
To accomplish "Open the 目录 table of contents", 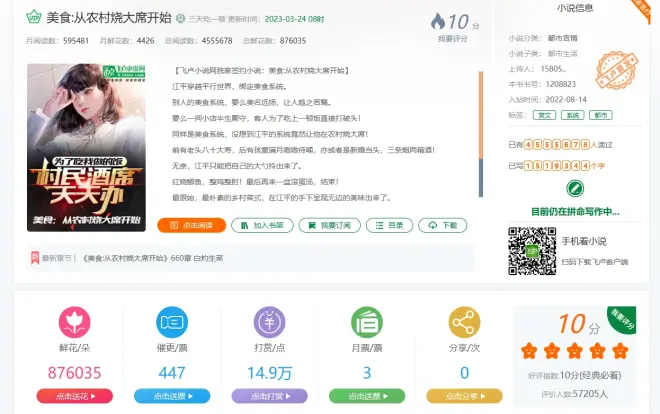I will coord(390,226).
